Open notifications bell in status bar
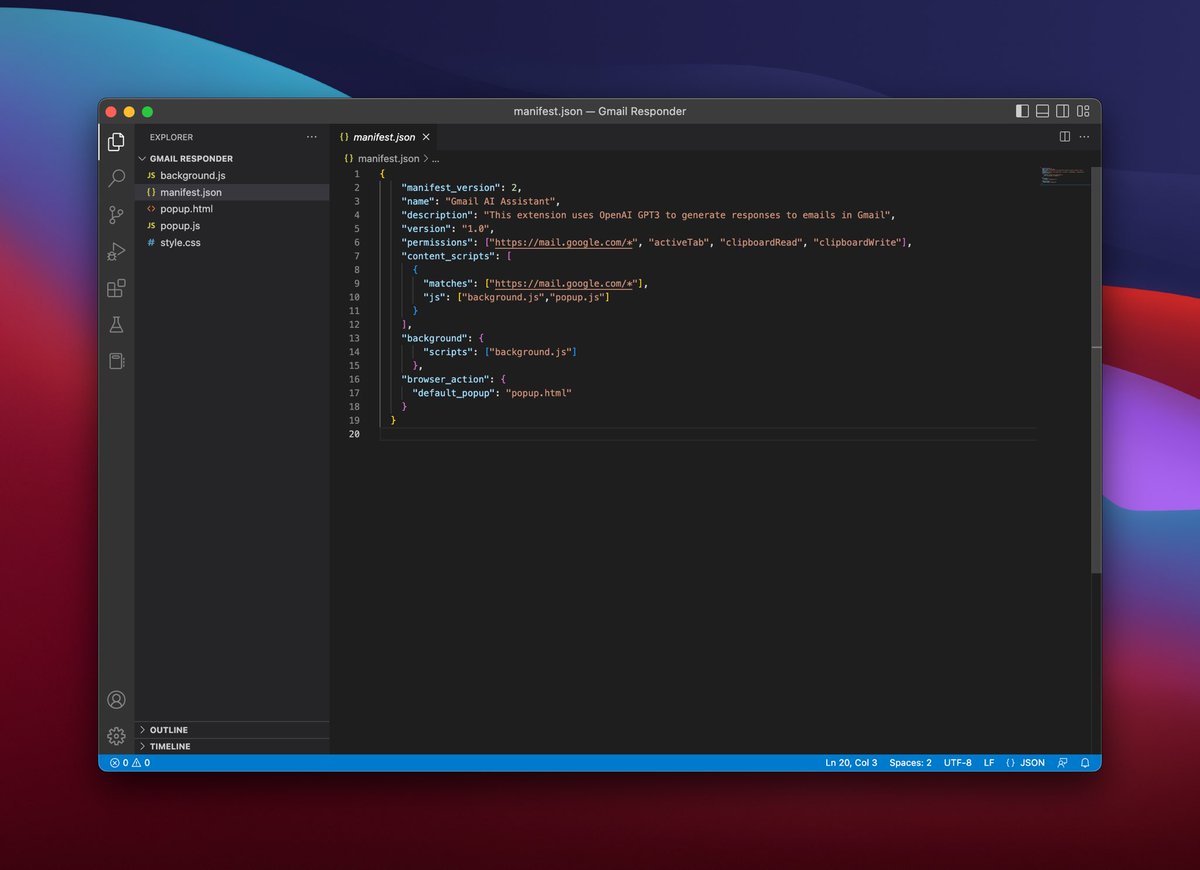The height and width of the screenshot is (870, 1200). point(1085,762)
